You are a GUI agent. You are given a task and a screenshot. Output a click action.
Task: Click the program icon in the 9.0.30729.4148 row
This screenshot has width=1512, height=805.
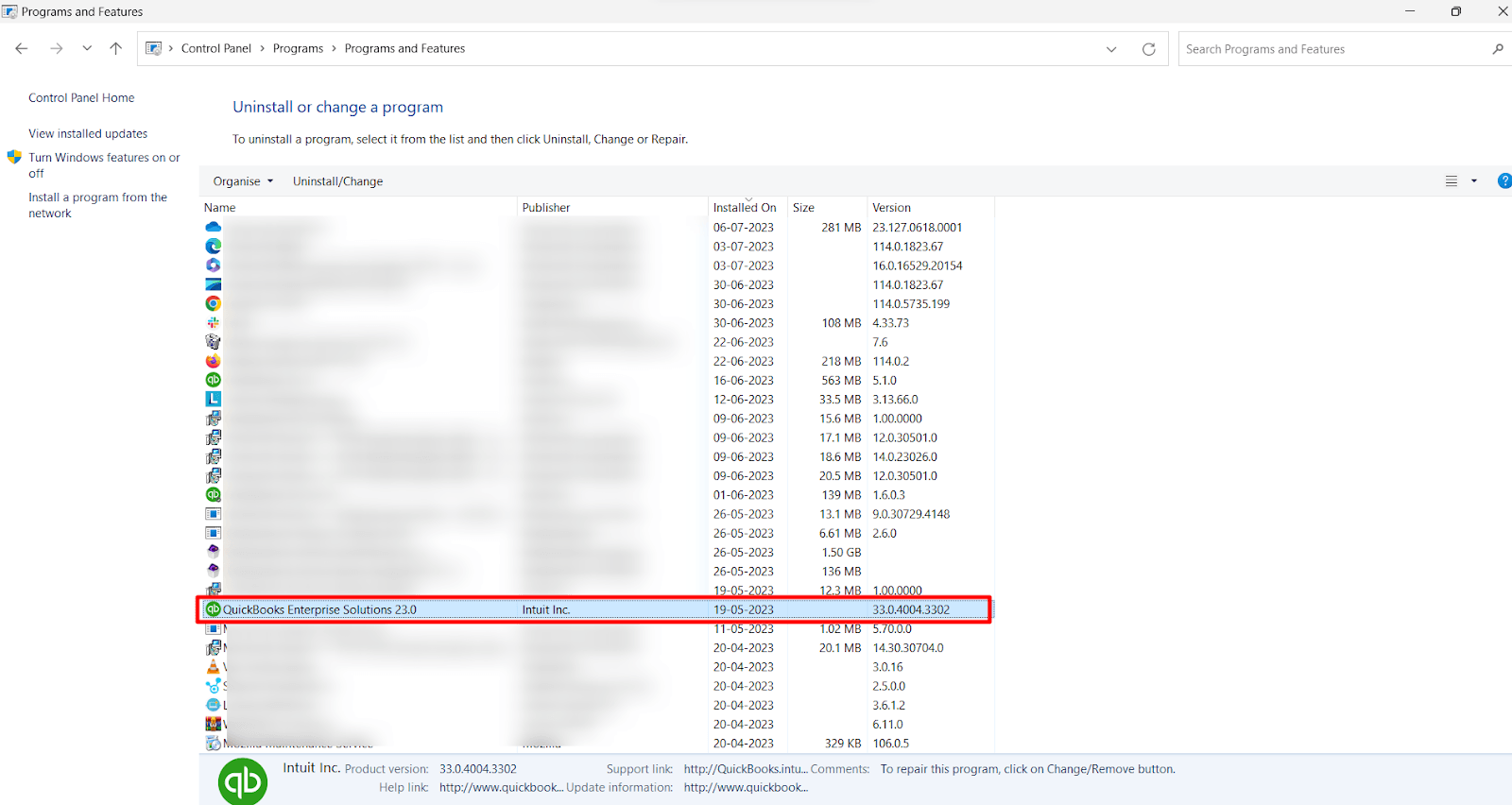pyautogui.click(x=214, y=514)
